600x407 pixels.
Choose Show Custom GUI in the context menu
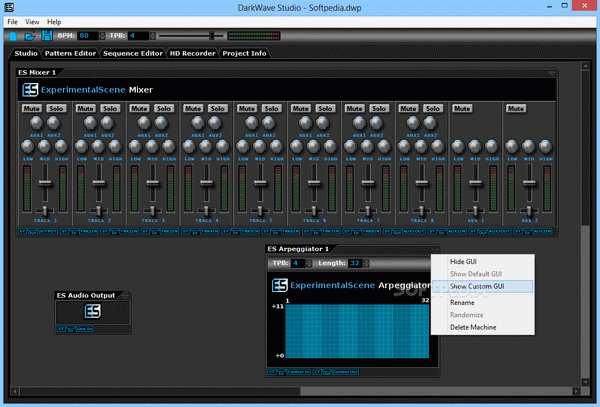[483, 287]
